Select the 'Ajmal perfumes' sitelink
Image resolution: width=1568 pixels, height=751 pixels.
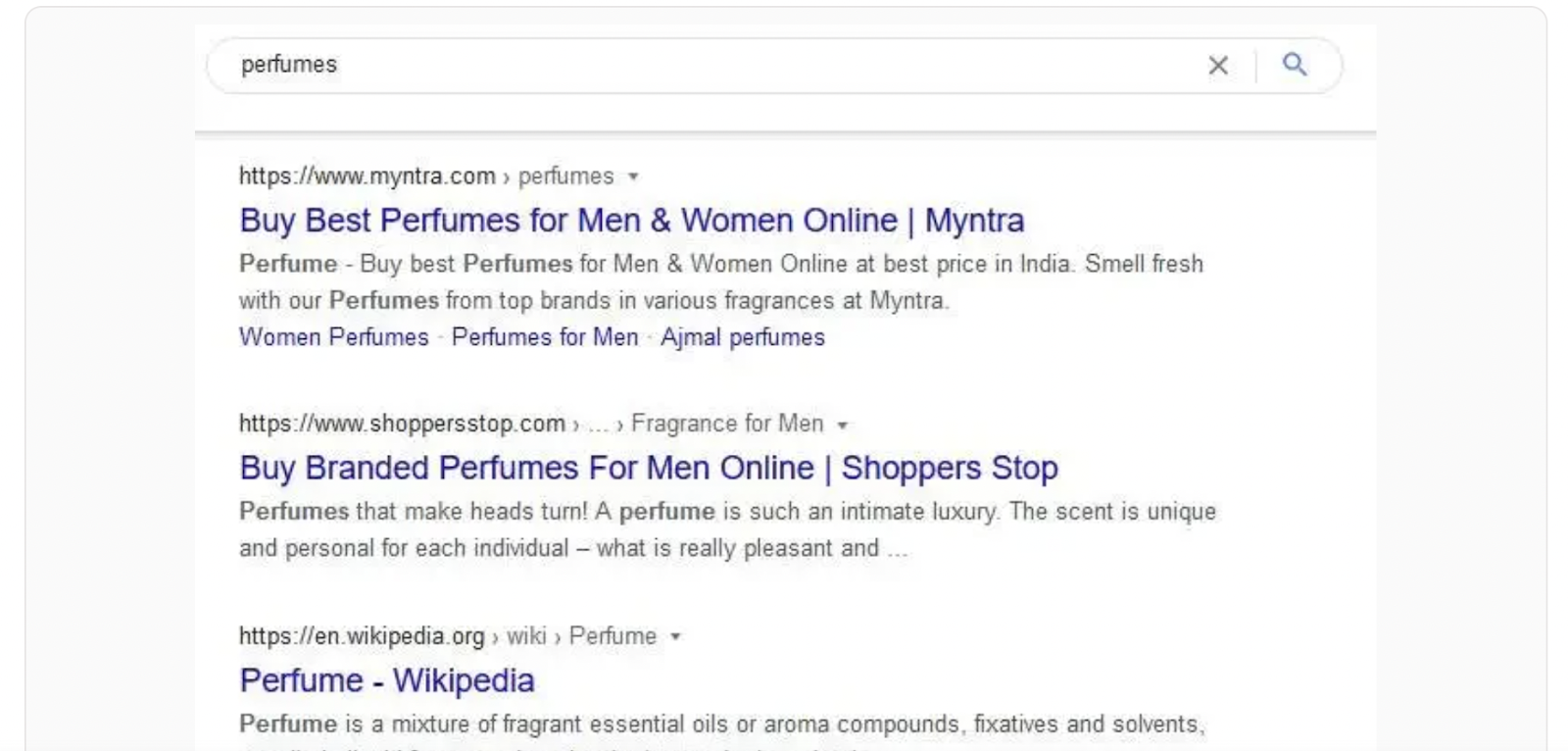point(742,337)
